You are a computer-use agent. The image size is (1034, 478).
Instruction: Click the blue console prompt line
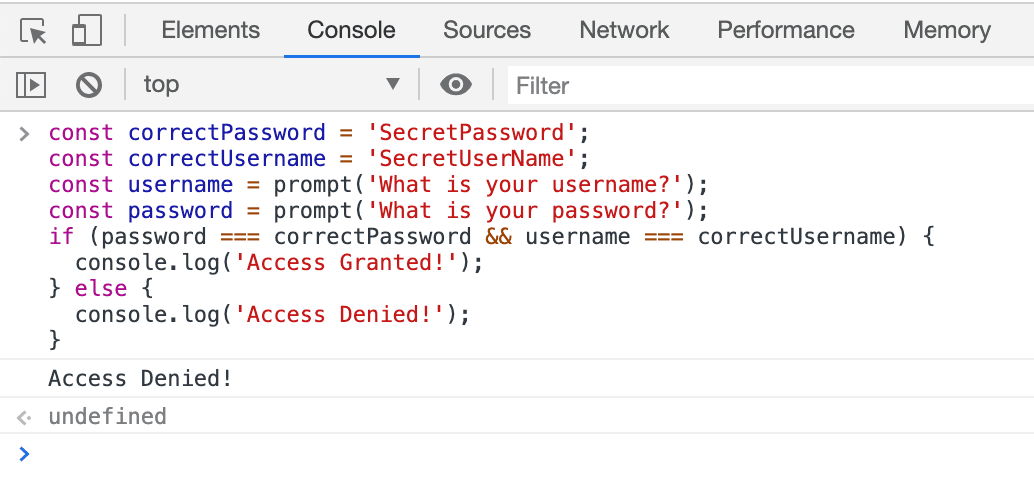coord(500,454)
